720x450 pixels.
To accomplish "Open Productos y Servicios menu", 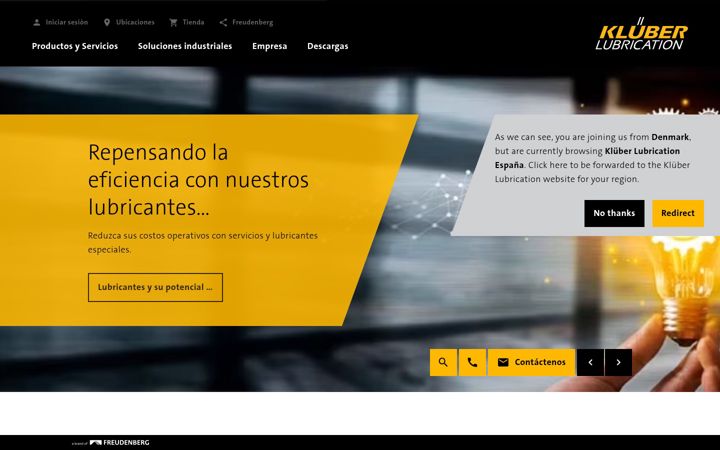I will pos(75,46).
